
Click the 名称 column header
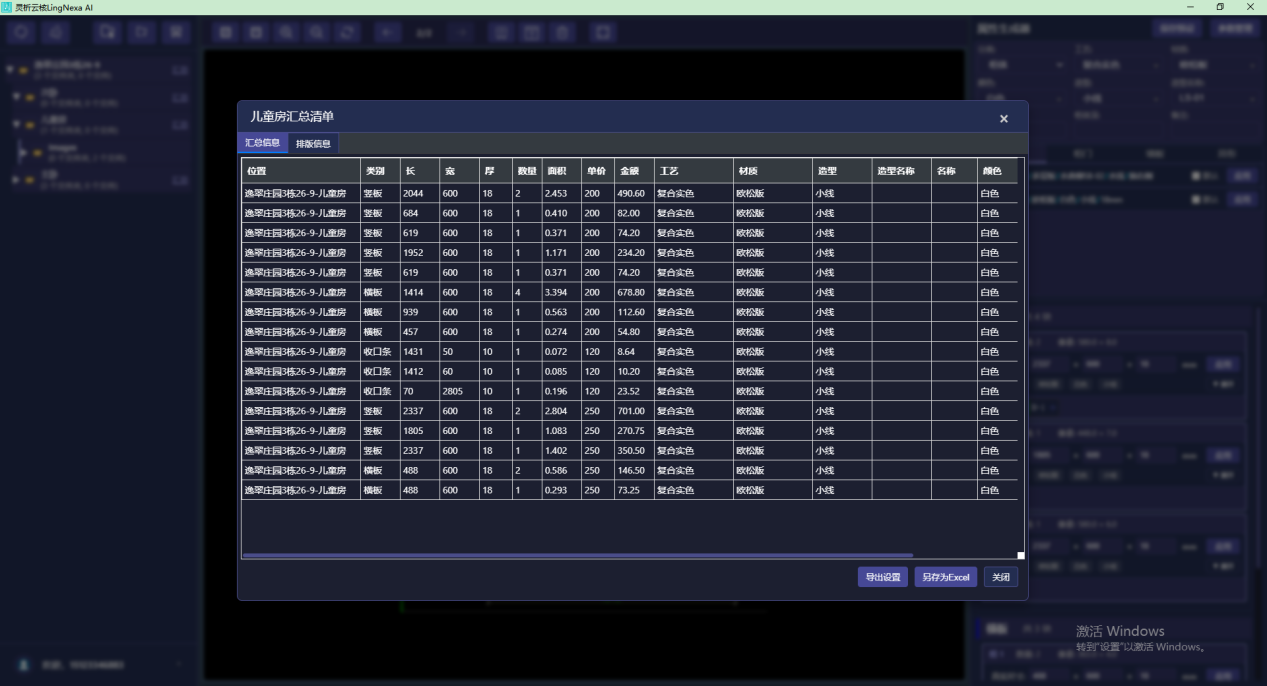coord(954,171)
